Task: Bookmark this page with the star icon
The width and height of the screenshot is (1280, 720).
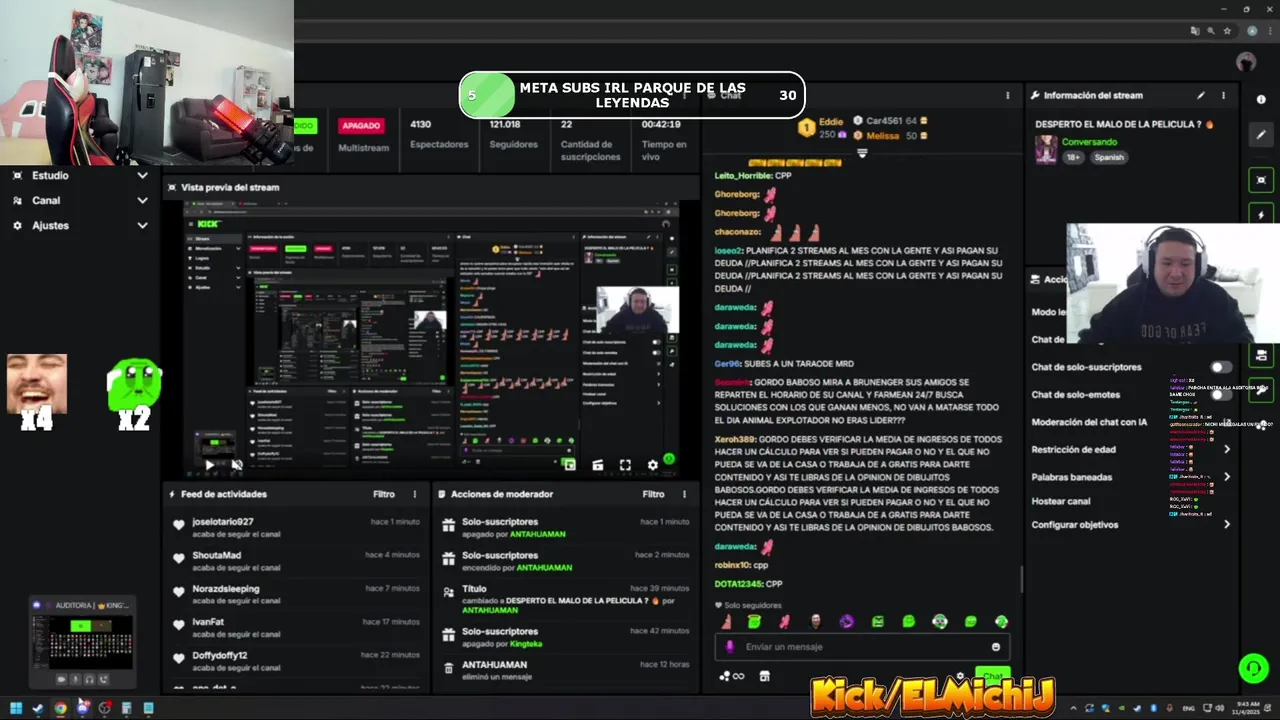Action: pyautogui.click(x=1227, y=31)
